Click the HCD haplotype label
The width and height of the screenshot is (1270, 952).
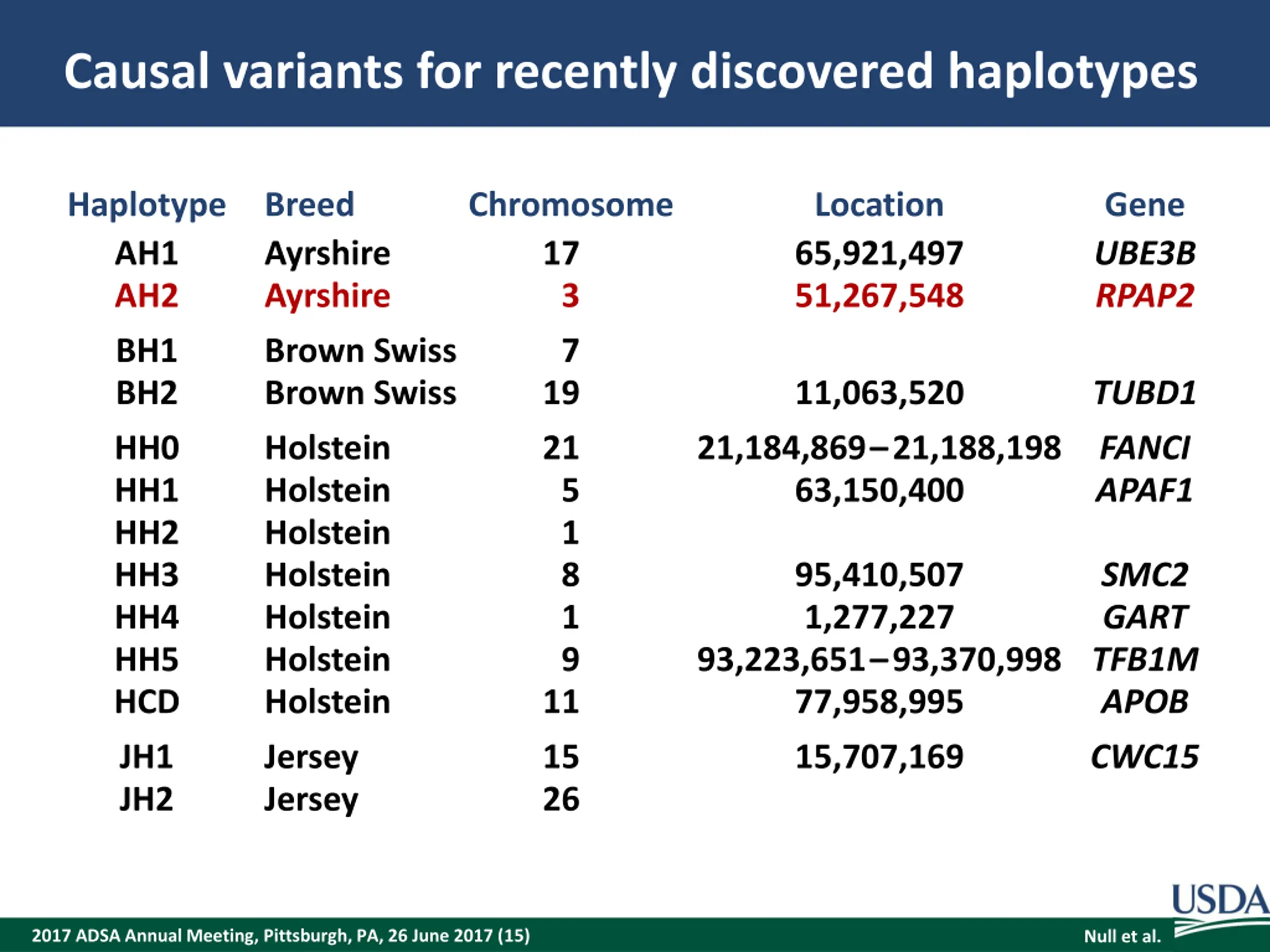point(146,702)
